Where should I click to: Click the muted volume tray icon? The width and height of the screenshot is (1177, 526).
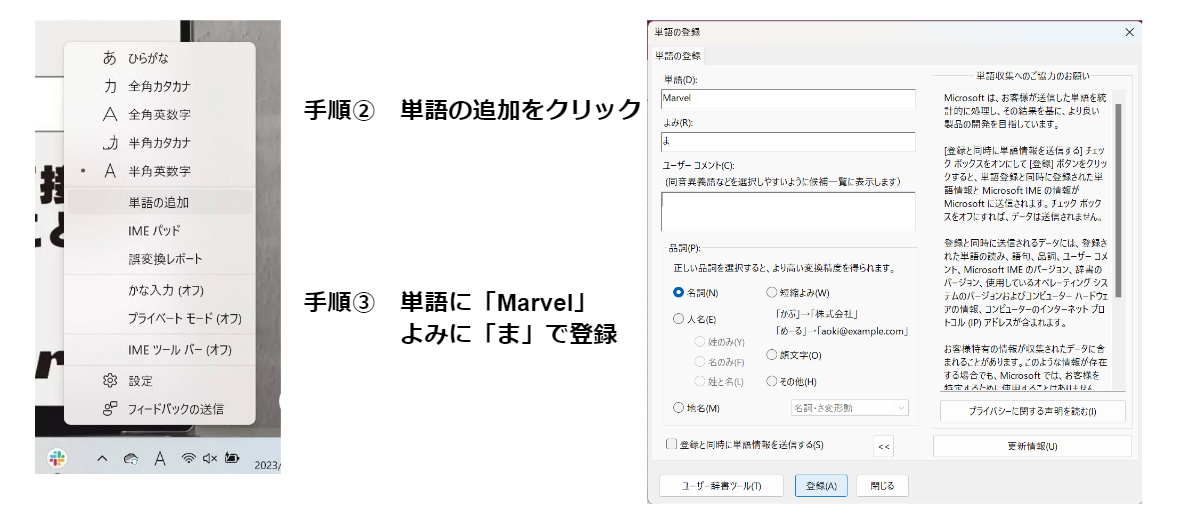click(209, 458)
